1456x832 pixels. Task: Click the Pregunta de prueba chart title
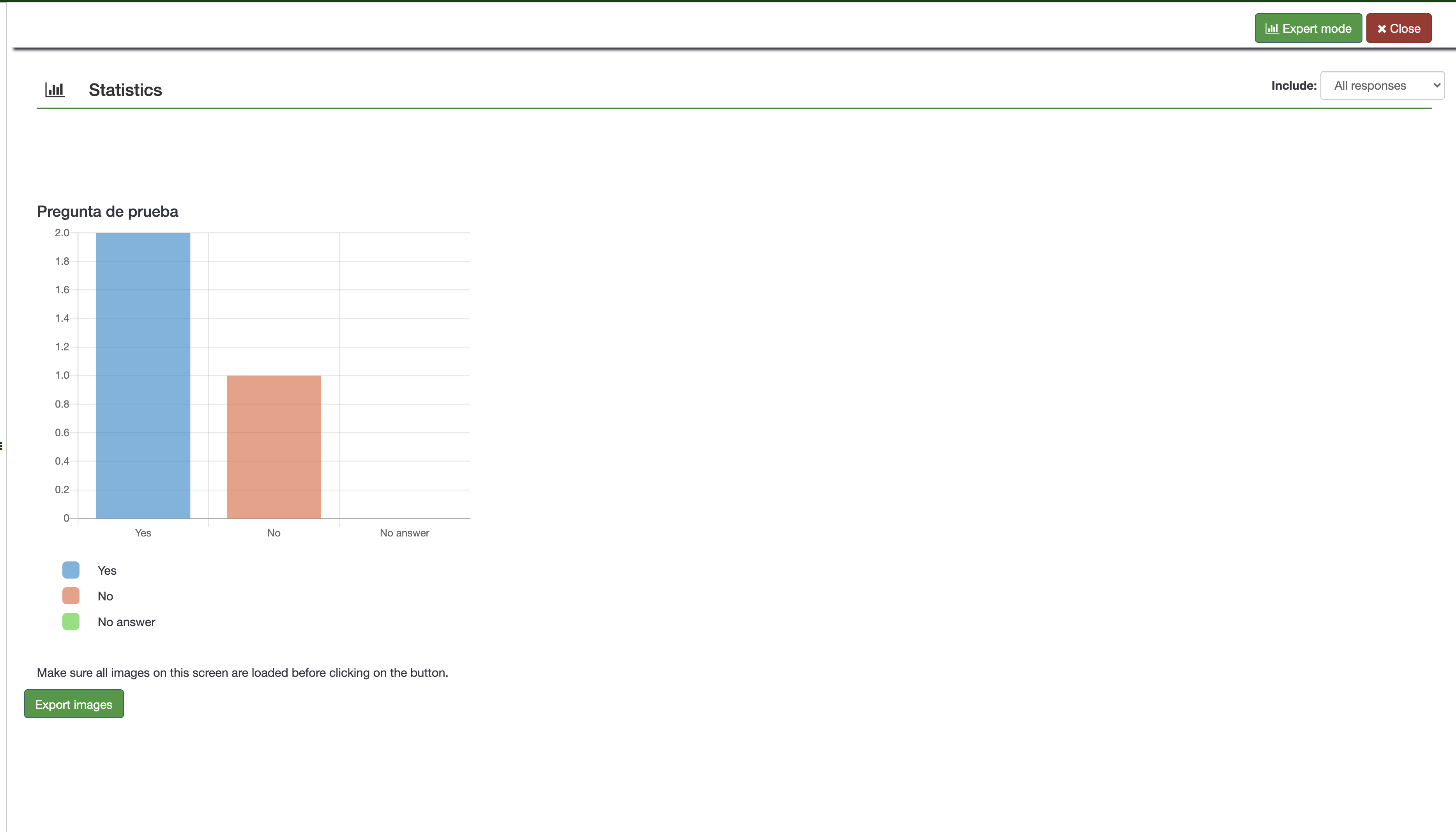(108, 211)
